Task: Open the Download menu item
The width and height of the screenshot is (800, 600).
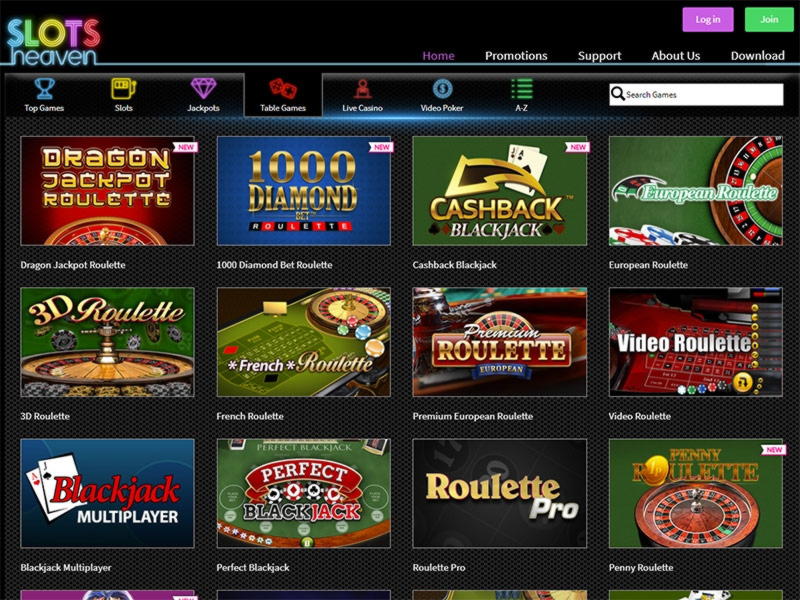Action: 758,56
